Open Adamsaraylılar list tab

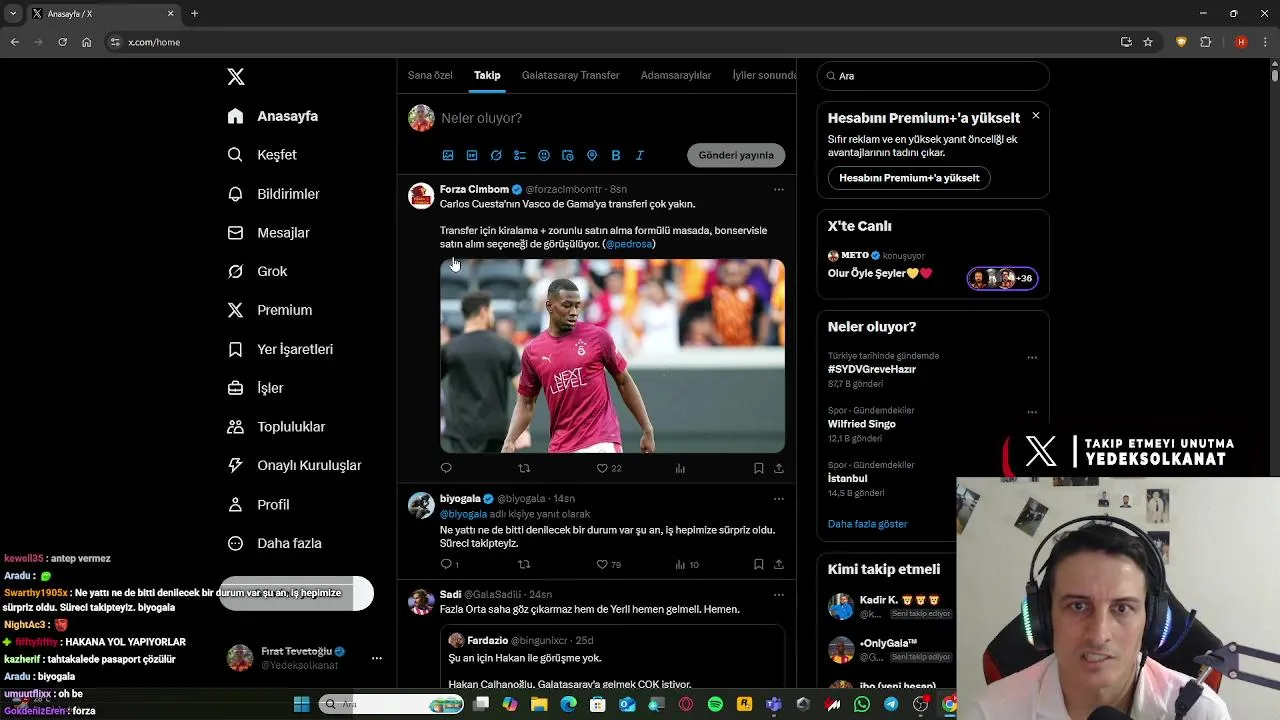[676, 75]
